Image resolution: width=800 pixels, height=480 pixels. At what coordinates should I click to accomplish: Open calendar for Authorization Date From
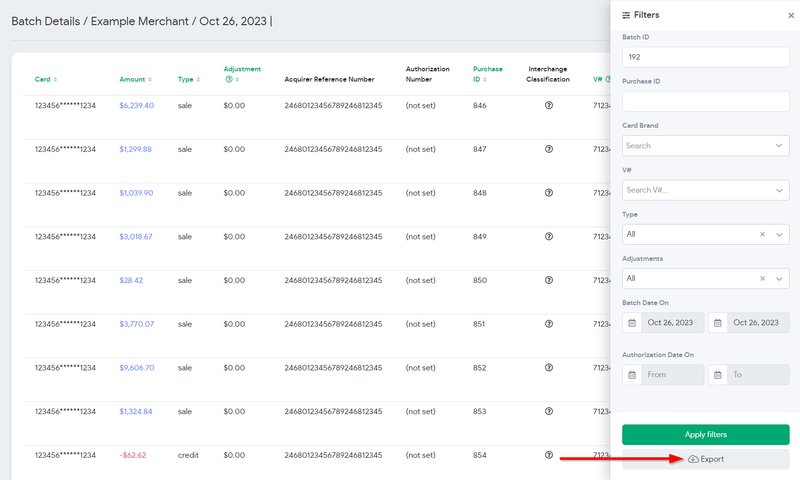632,375
